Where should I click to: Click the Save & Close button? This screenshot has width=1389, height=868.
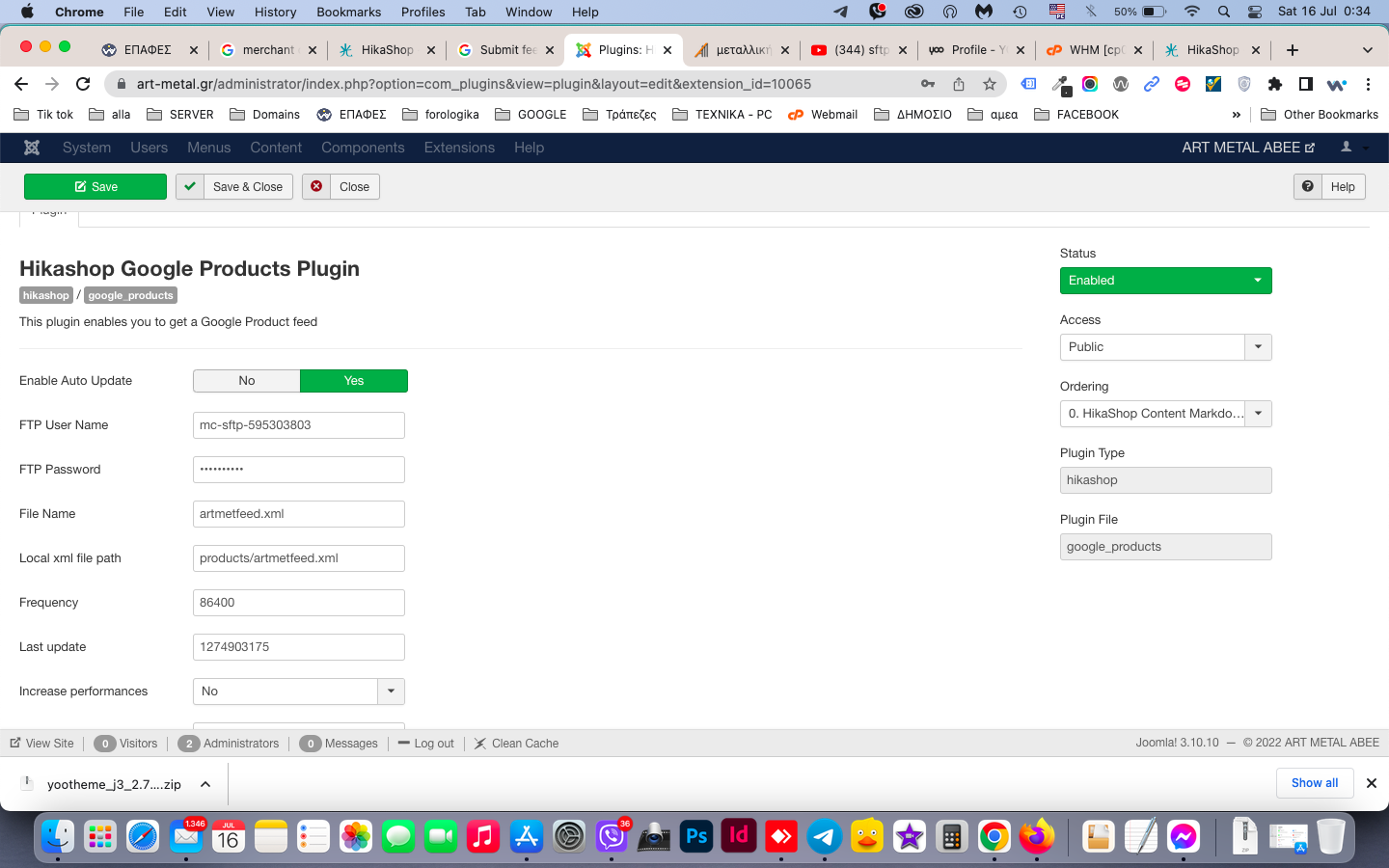click(234, 187)
